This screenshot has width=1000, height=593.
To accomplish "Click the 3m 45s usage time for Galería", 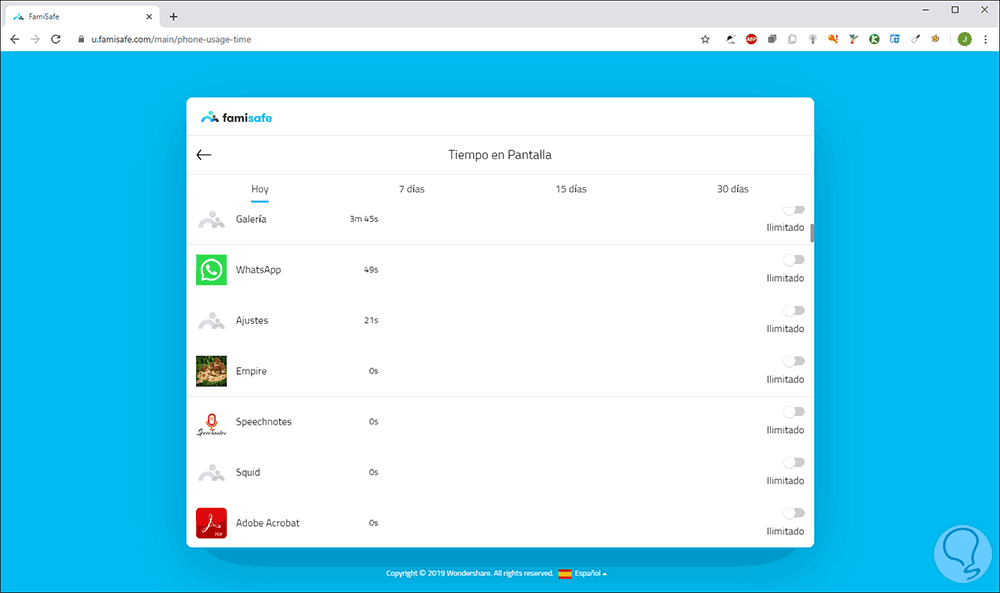I will pos(364,219).
